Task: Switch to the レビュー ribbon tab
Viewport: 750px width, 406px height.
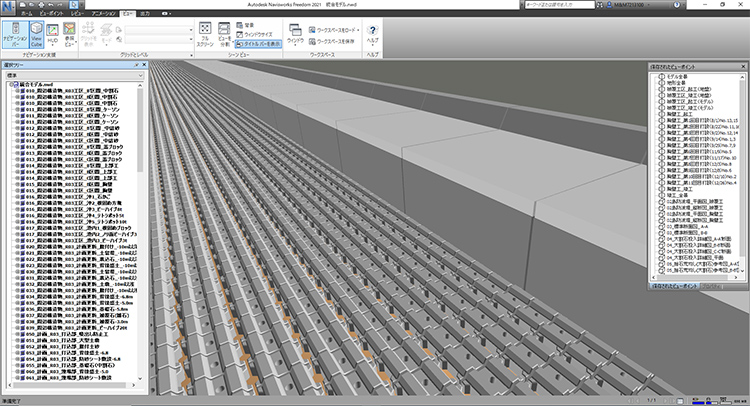Action: point(77,14)
